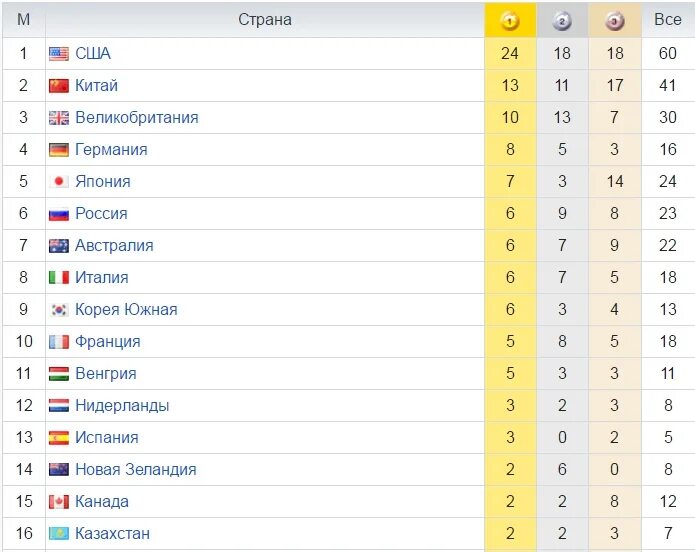Click the Kazakhstan flag icon
Image resolution: width=695 pixels, height=552 pixels.
click(59, 533)
